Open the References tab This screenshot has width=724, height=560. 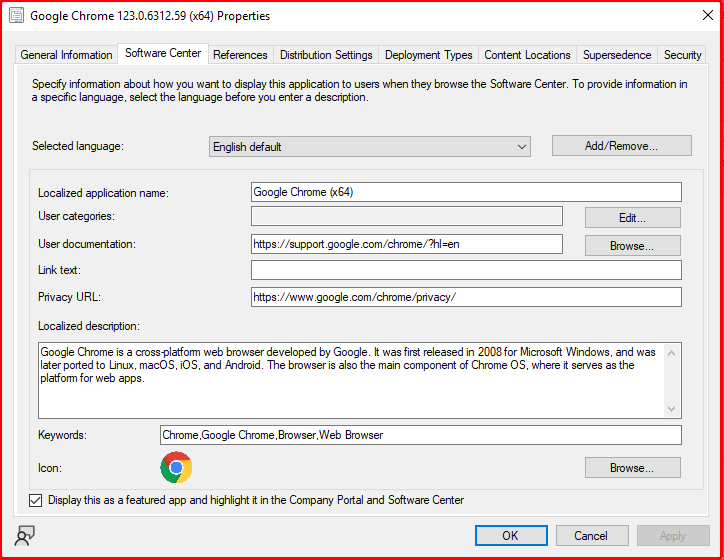click(240, 55)
